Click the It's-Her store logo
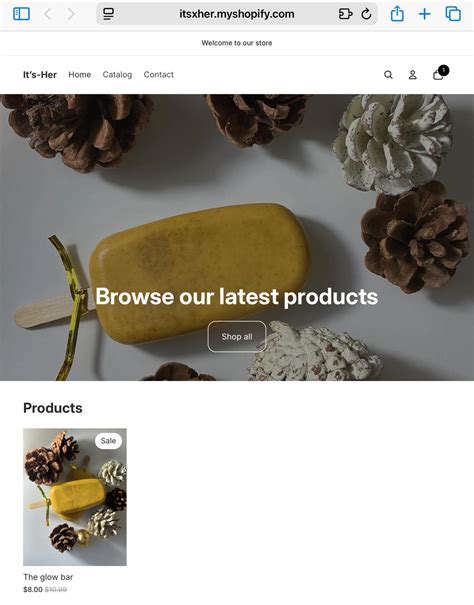This screenshot has width=474, height=605. 40,75
